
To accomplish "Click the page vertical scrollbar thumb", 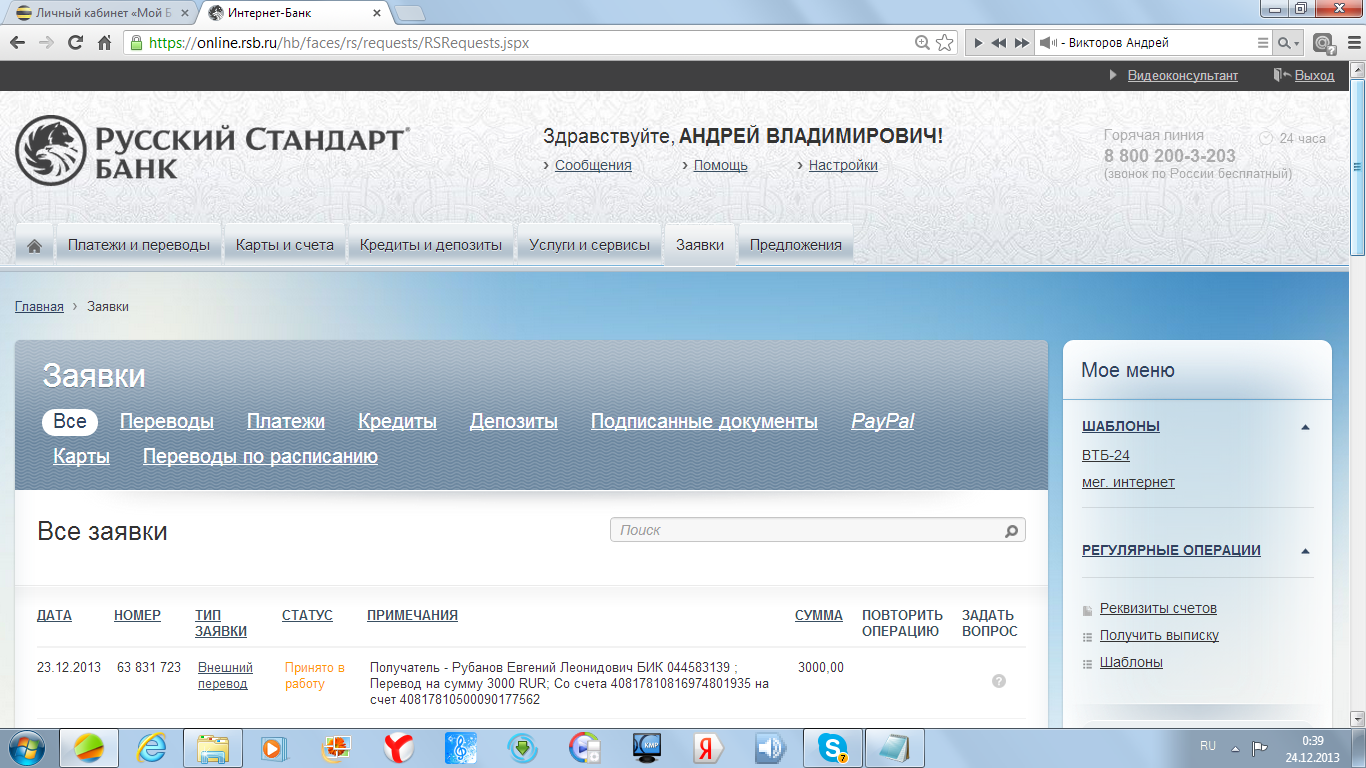I will [x=1358, y=165].
